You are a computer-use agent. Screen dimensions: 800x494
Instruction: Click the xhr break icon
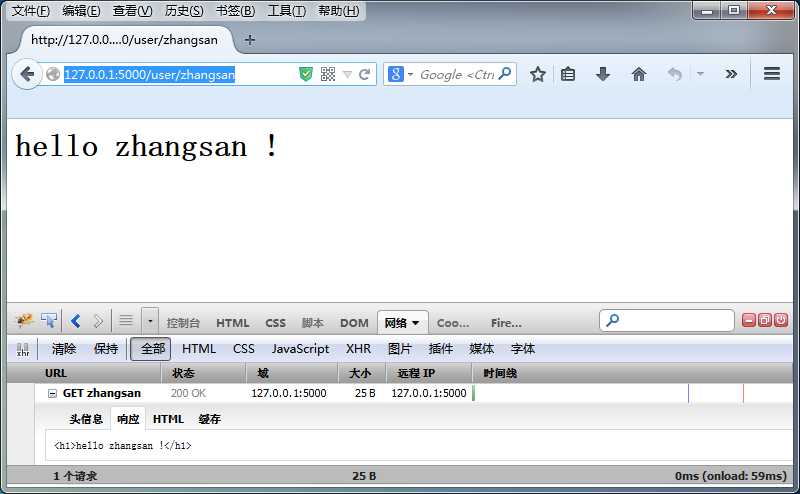[x=23, y=349]
